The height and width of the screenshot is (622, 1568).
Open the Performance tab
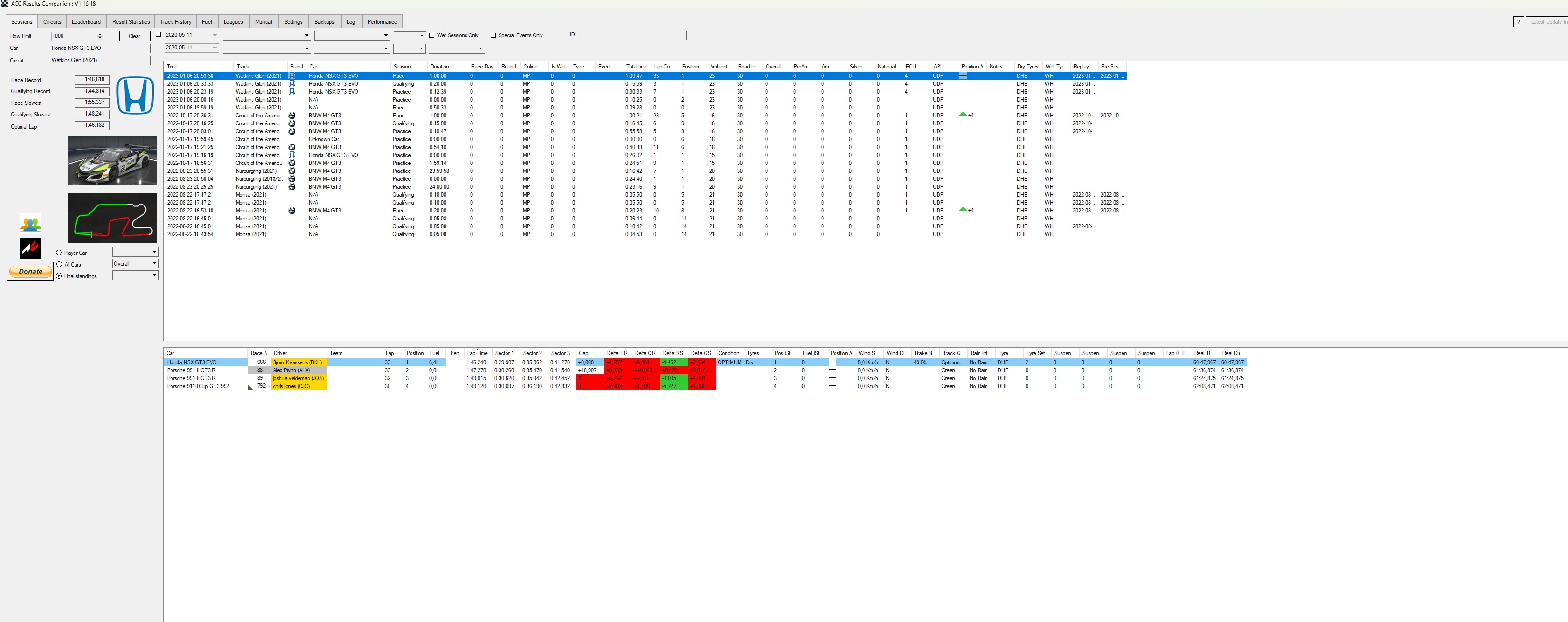click(x=382, y=22)
